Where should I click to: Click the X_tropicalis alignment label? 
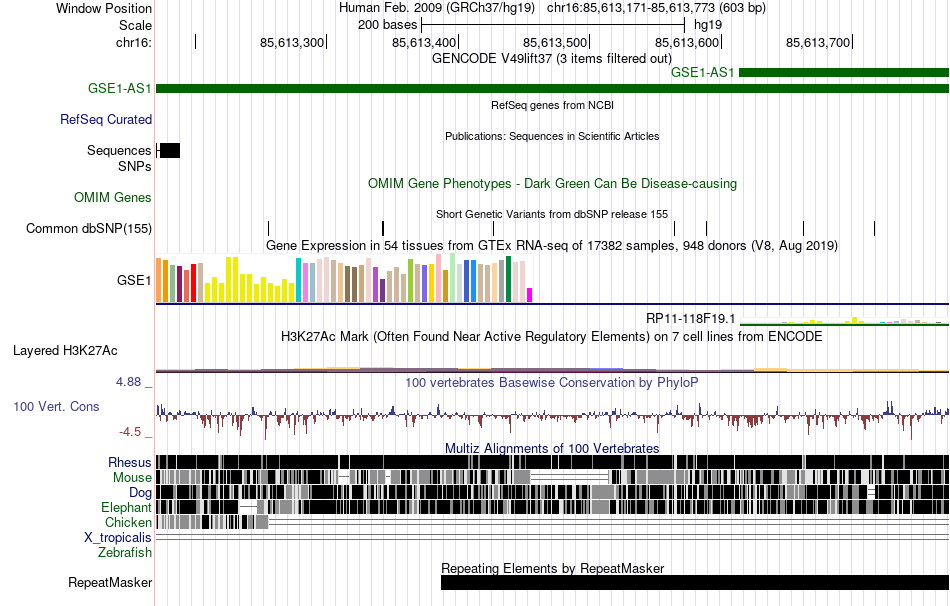[x=118, y=538]
